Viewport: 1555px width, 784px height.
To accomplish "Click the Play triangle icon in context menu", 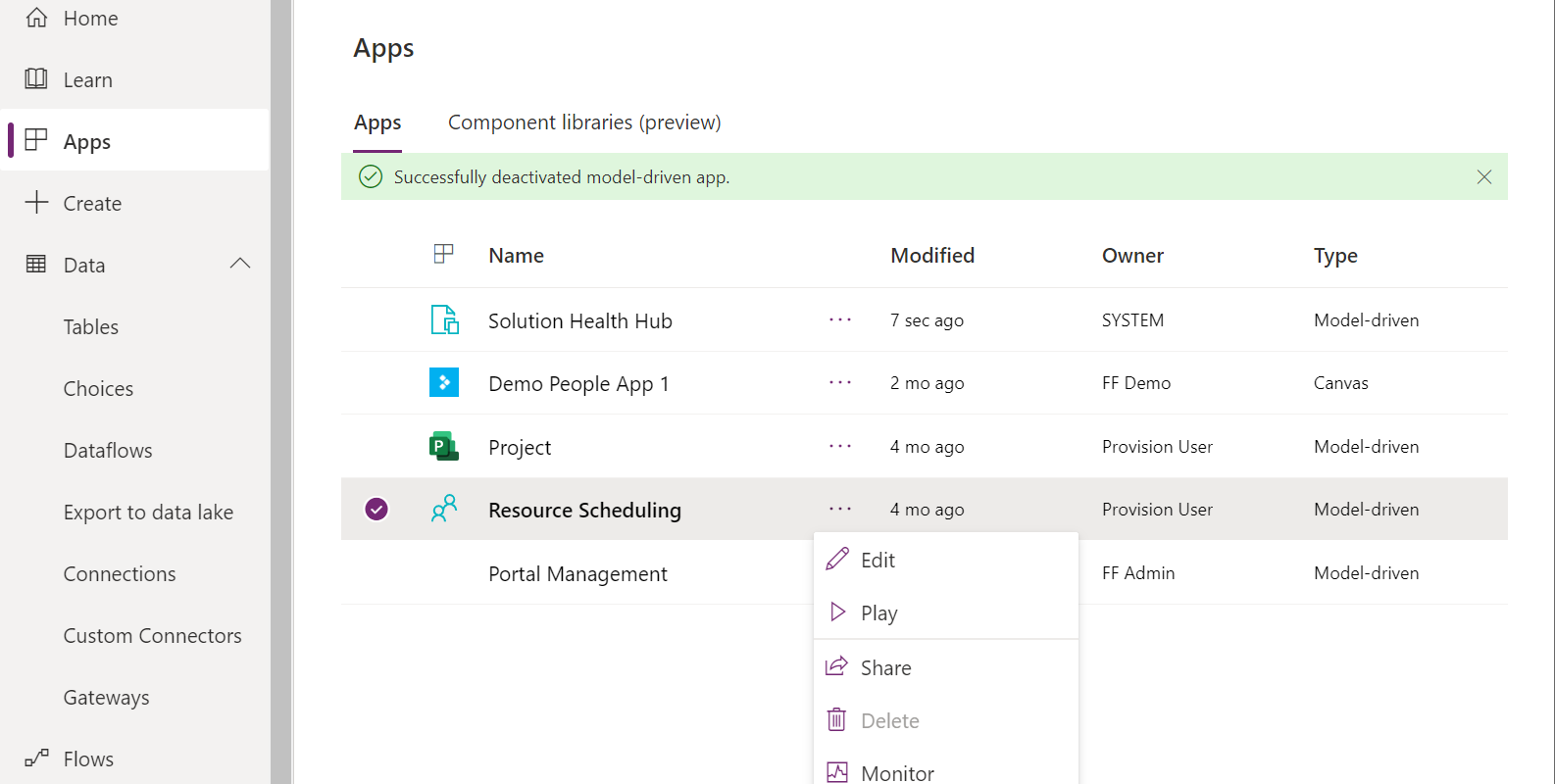I will coord(837,612).
